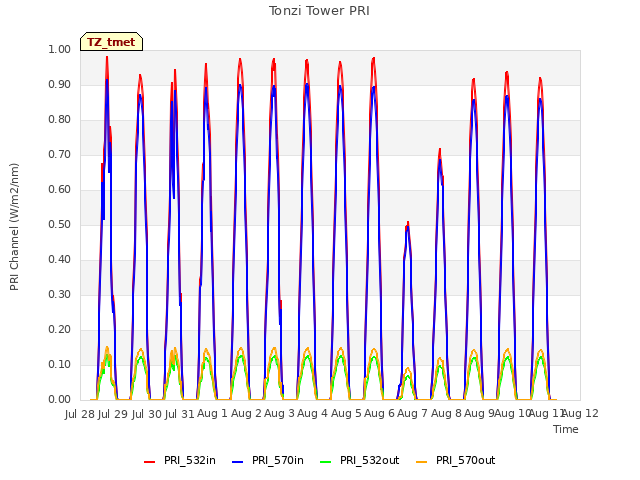Image resolution: width=640 pixels, height=480 pixels.
Task: Click the 0.30 y-axis tick label
Action: [60, 295]
